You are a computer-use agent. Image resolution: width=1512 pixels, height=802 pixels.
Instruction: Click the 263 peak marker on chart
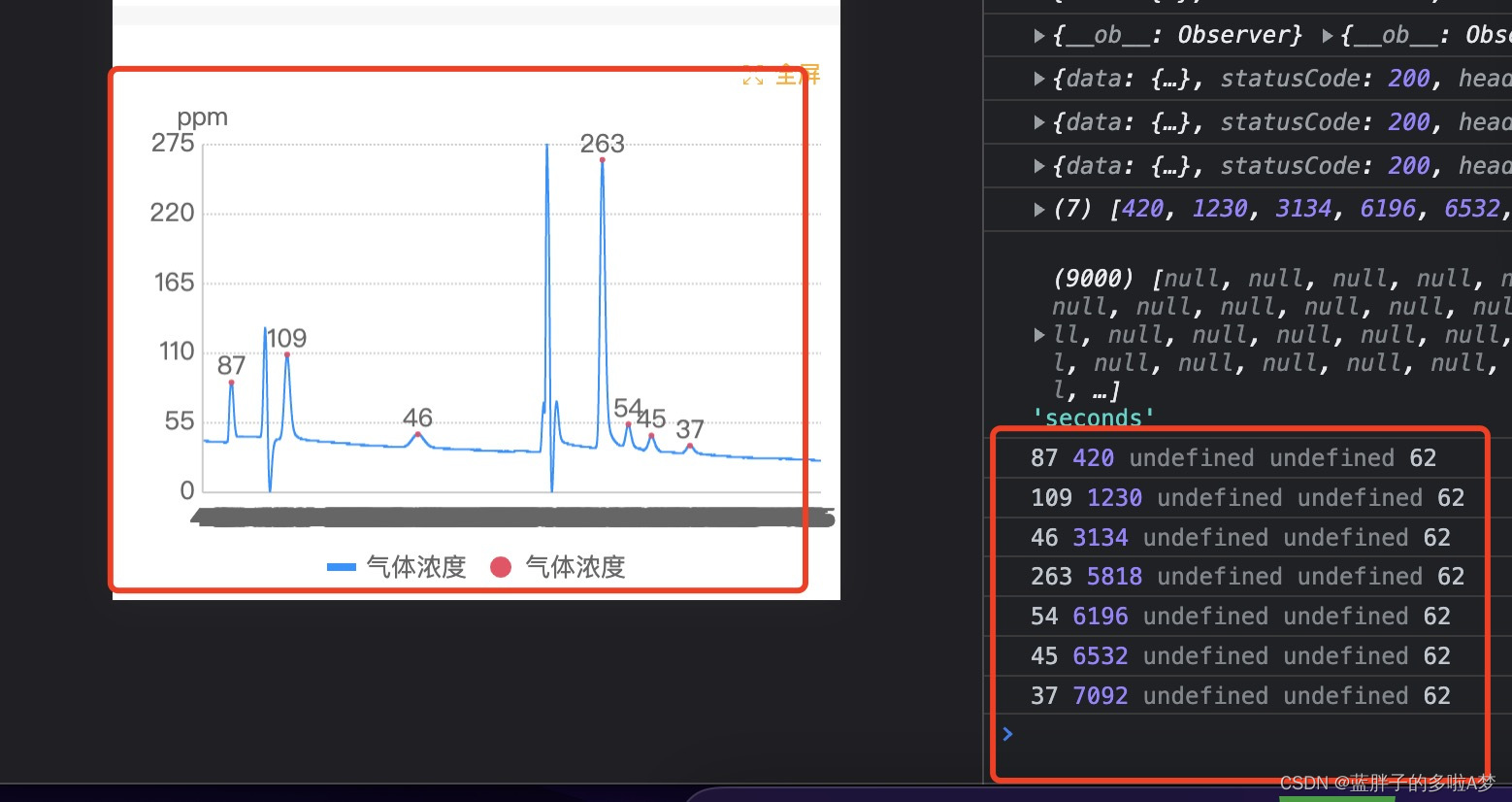point(603,160)
